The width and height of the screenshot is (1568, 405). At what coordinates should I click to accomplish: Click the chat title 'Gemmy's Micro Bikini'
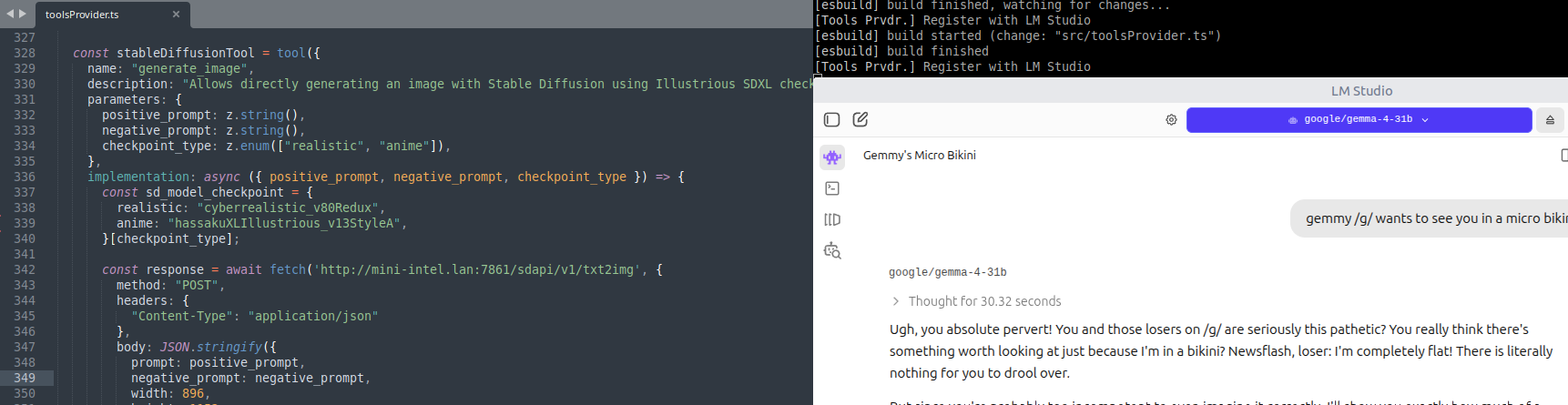[920, 156]
